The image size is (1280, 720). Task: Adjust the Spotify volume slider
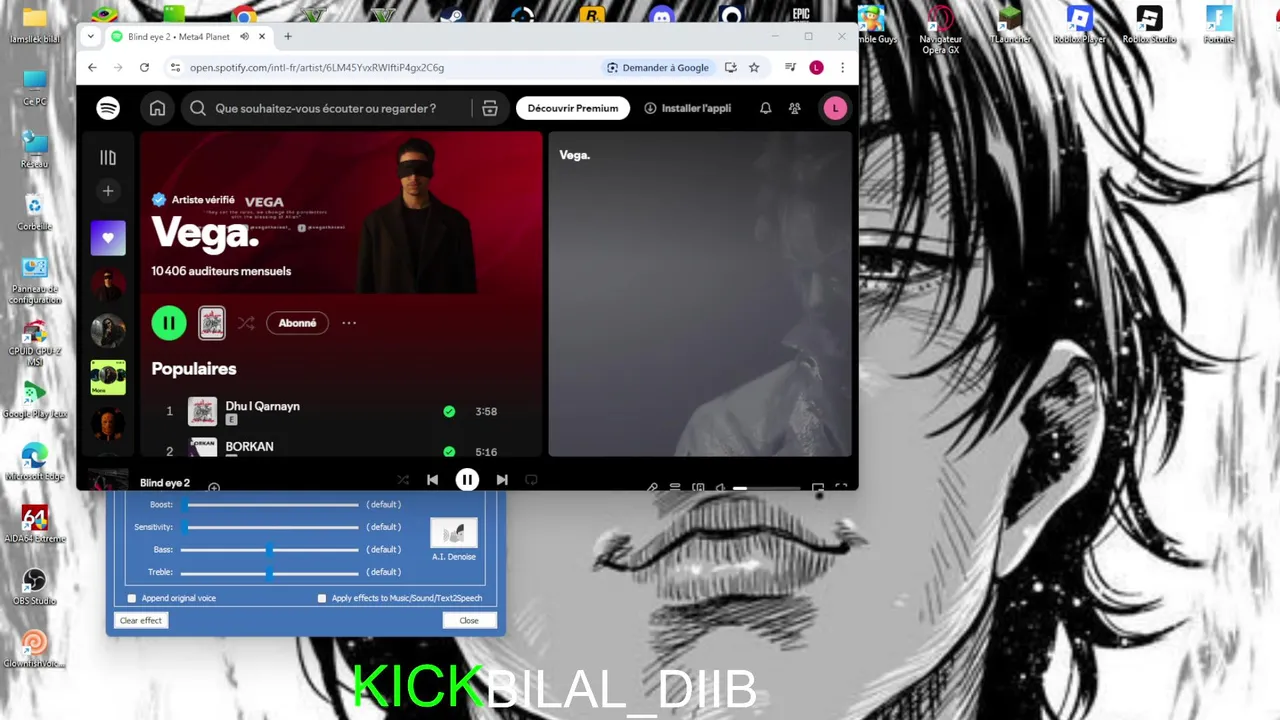(x=767, y=488)
